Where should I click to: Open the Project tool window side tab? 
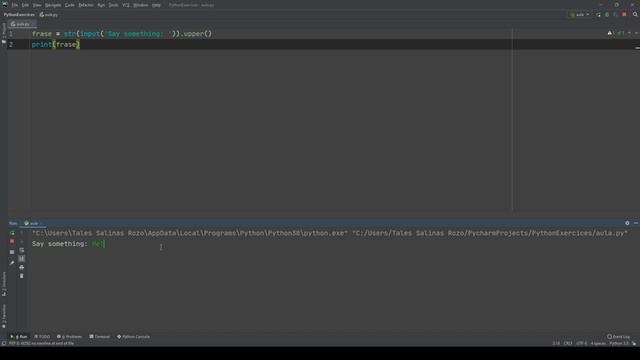tap(4, 33)
